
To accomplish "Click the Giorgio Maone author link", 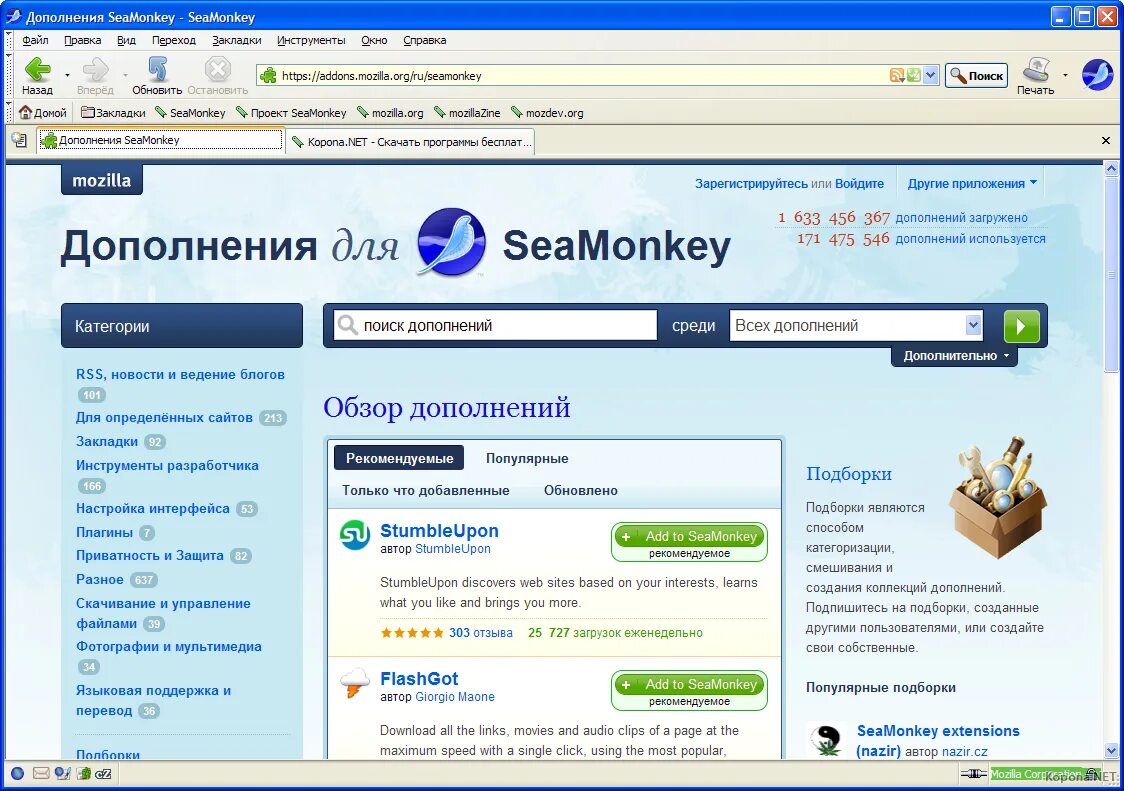I will [x=455, y=696].
